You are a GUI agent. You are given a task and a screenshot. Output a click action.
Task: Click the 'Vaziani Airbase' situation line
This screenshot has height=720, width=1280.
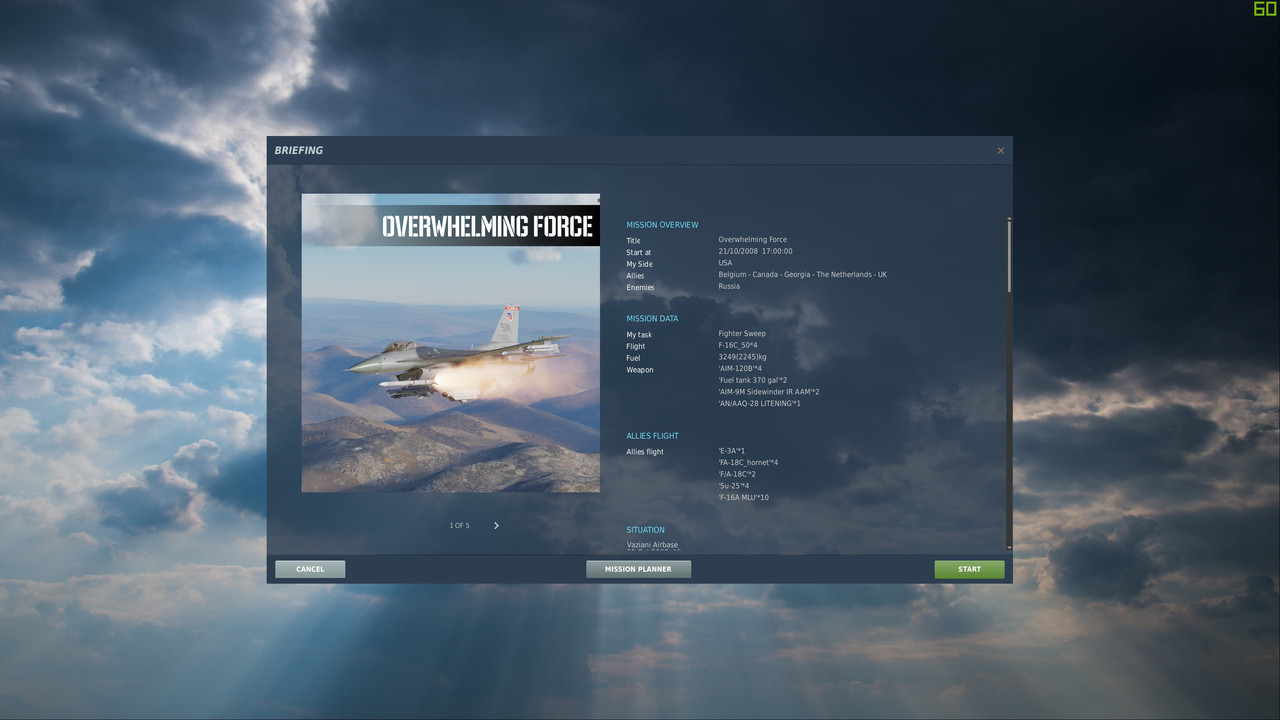652,545
